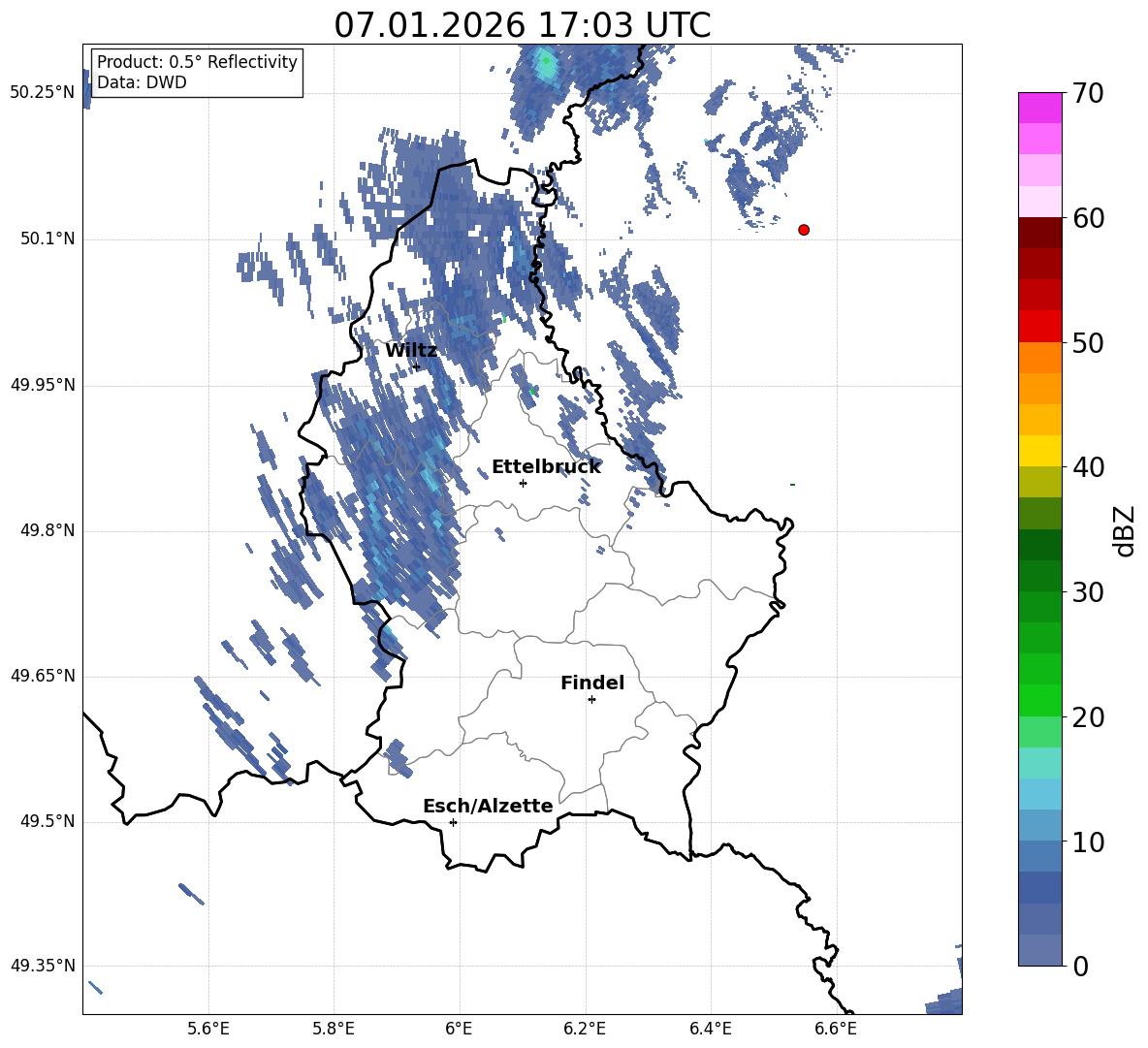
Task: Click the 5.6°E longitude label
Action: (208, 1029)
